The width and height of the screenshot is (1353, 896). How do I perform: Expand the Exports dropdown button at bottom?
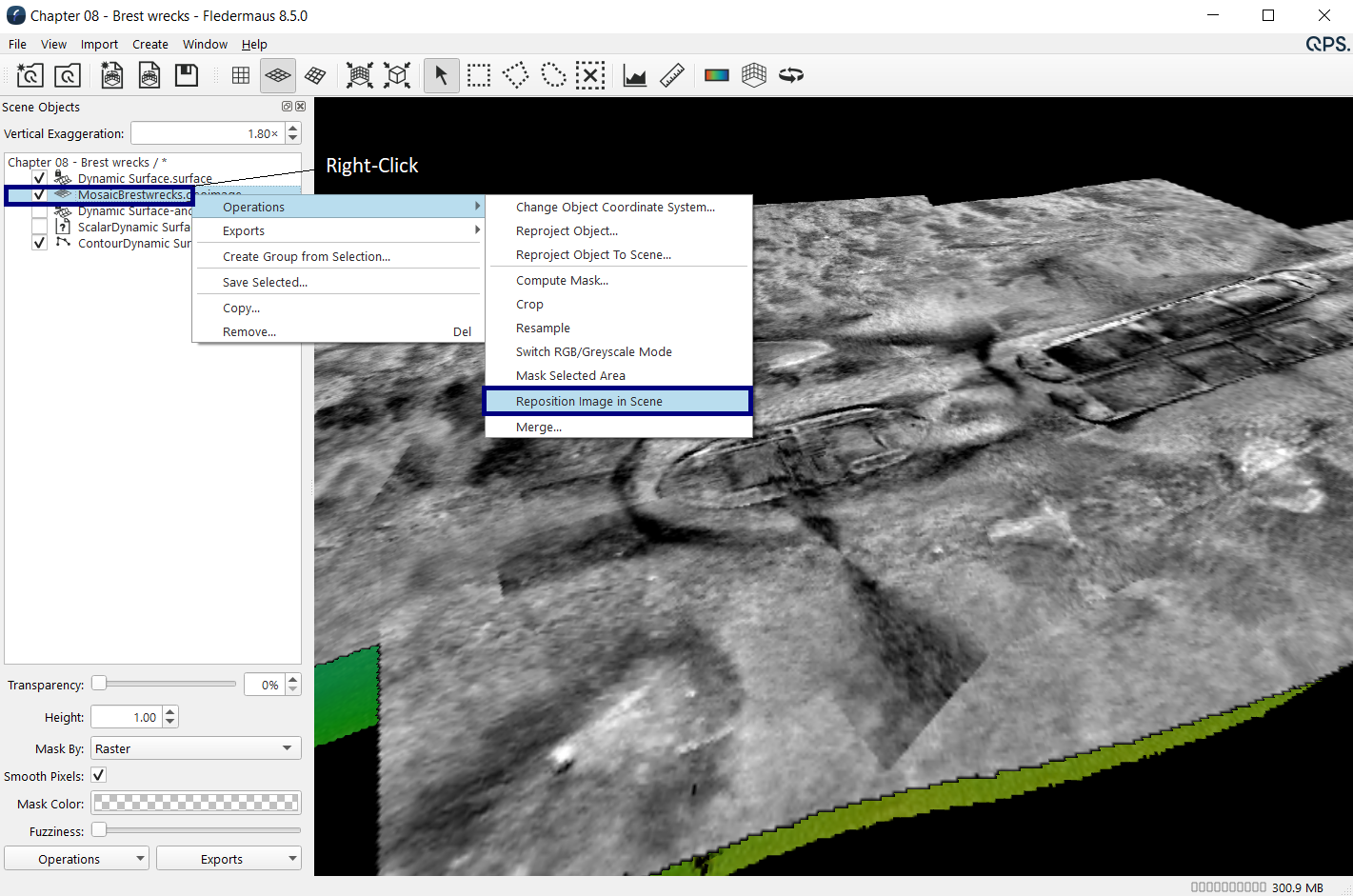click(x=229, y=859)
